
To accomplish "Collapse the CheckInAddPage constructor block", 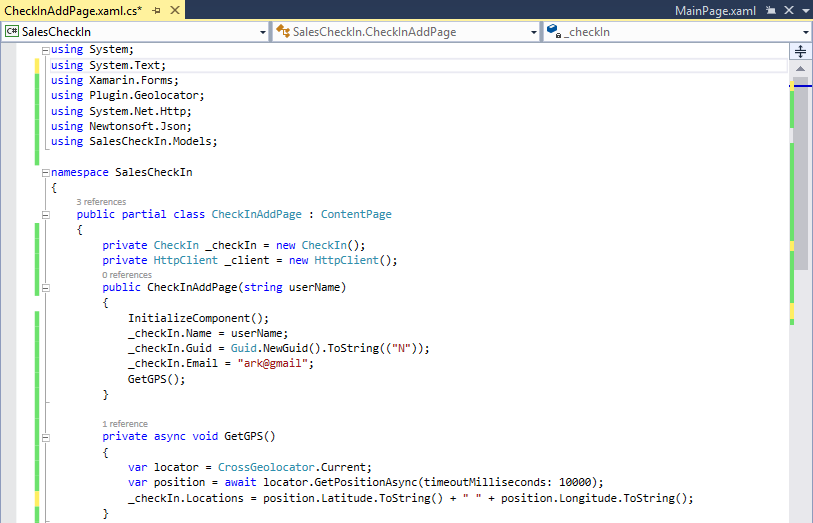I will point(46,288).
